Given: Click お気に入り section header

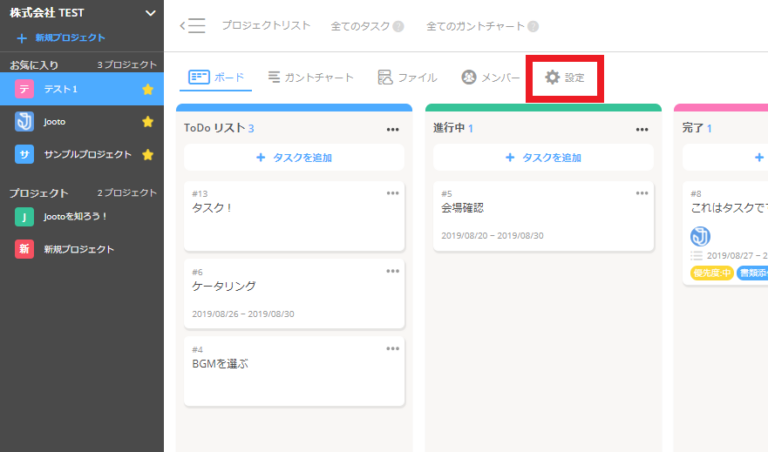Looking at the screenshot, I should coord(34,65).
